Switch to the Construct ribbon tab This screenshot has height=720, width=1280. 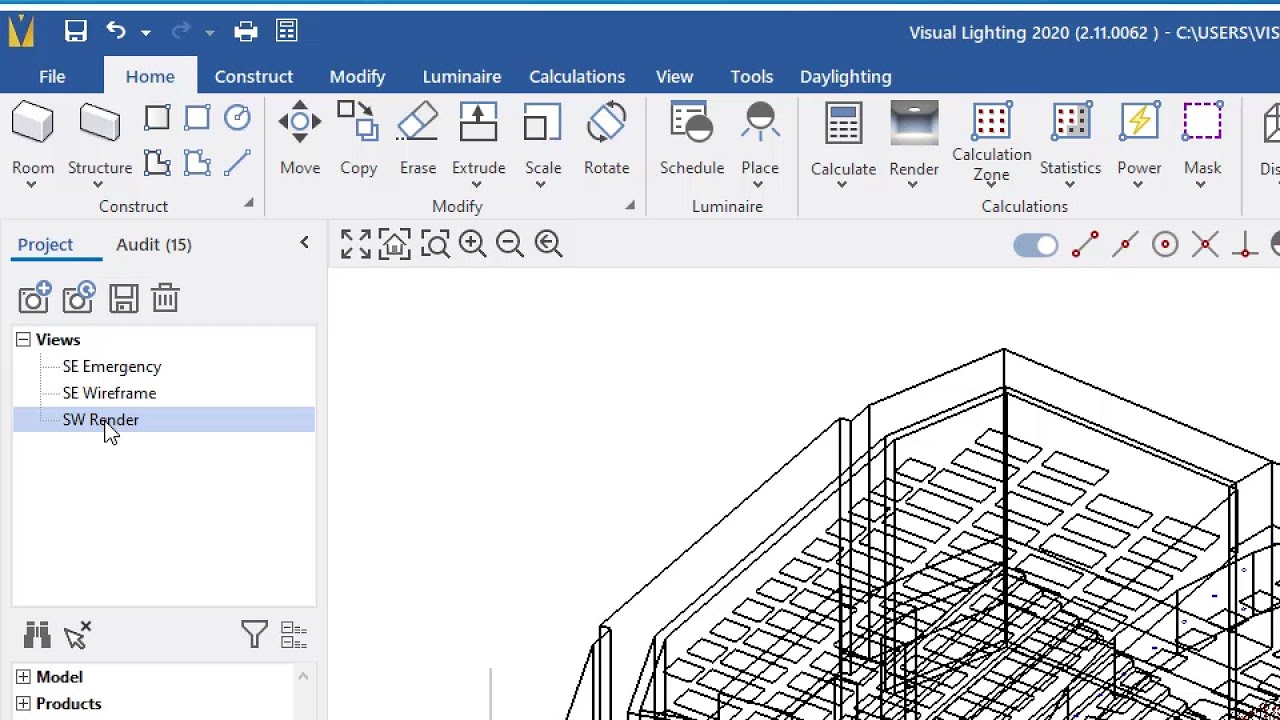pyautogui.click(x=254, y=76)
